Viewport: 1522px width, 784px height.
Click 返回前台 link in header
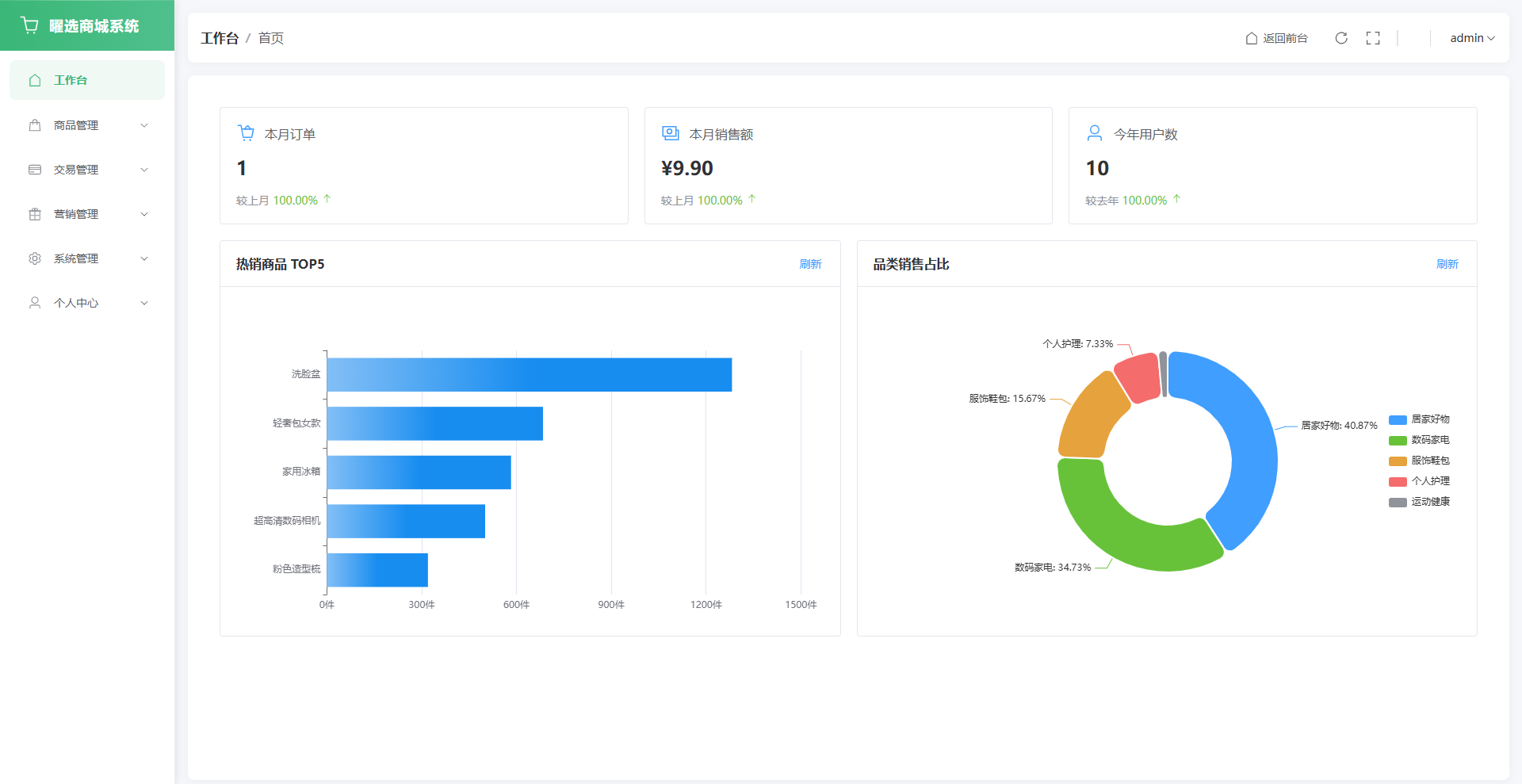(1276, 38)
